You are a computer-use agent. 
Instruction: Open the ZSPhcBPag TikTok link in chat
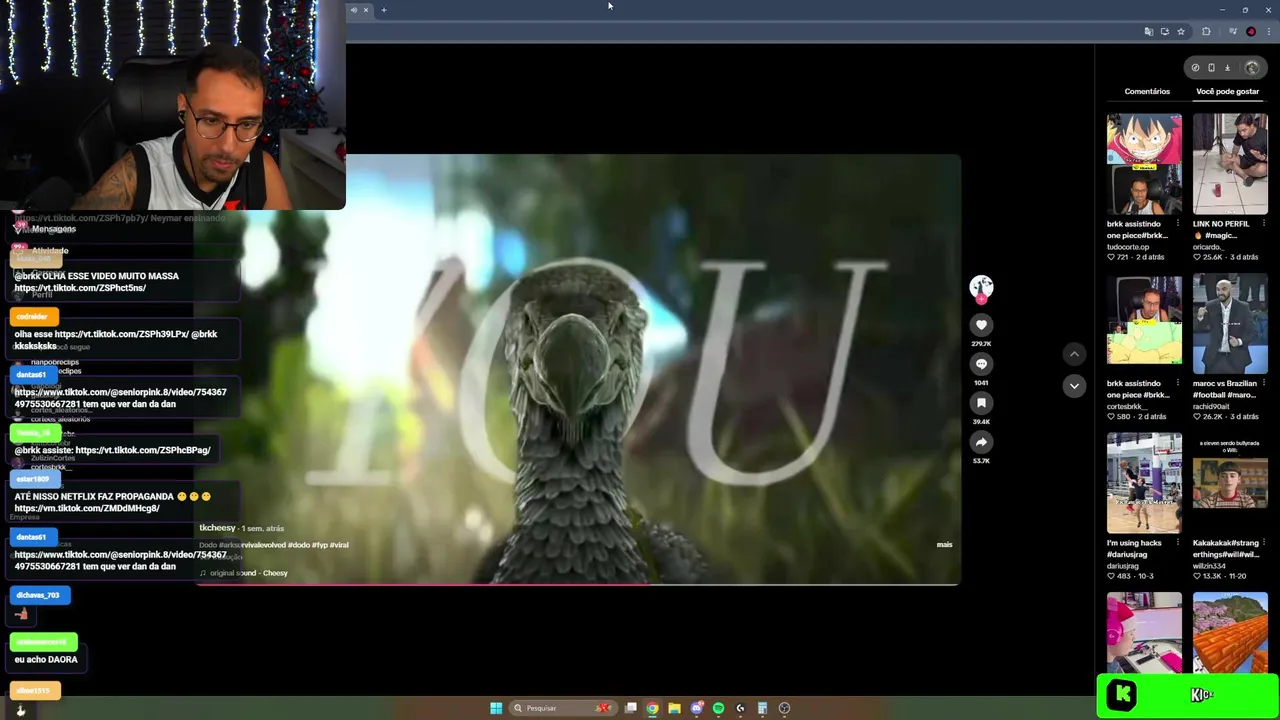tap(143, 450)
